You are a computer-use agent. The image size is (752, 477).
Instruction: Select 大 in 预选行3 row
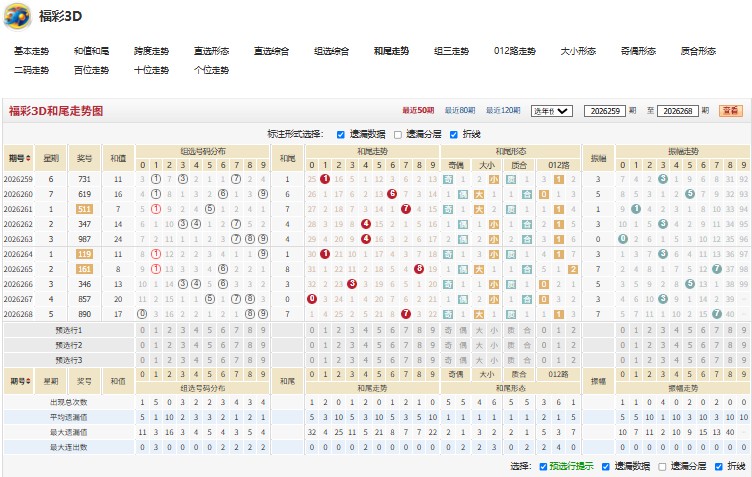click(479, 360)
